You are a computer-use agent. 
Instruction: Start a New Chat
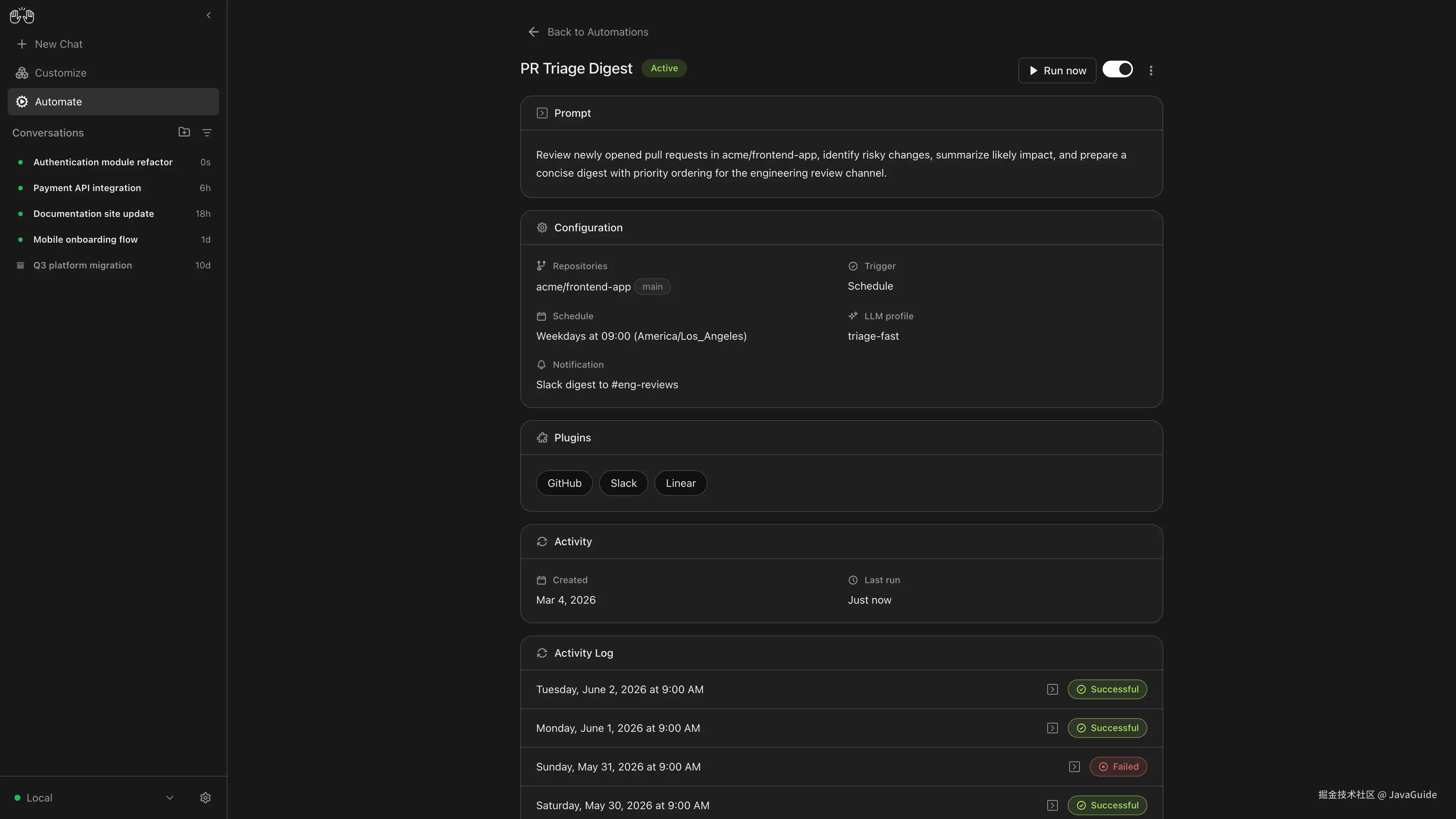pyautogui.click(x=113, y=44)
